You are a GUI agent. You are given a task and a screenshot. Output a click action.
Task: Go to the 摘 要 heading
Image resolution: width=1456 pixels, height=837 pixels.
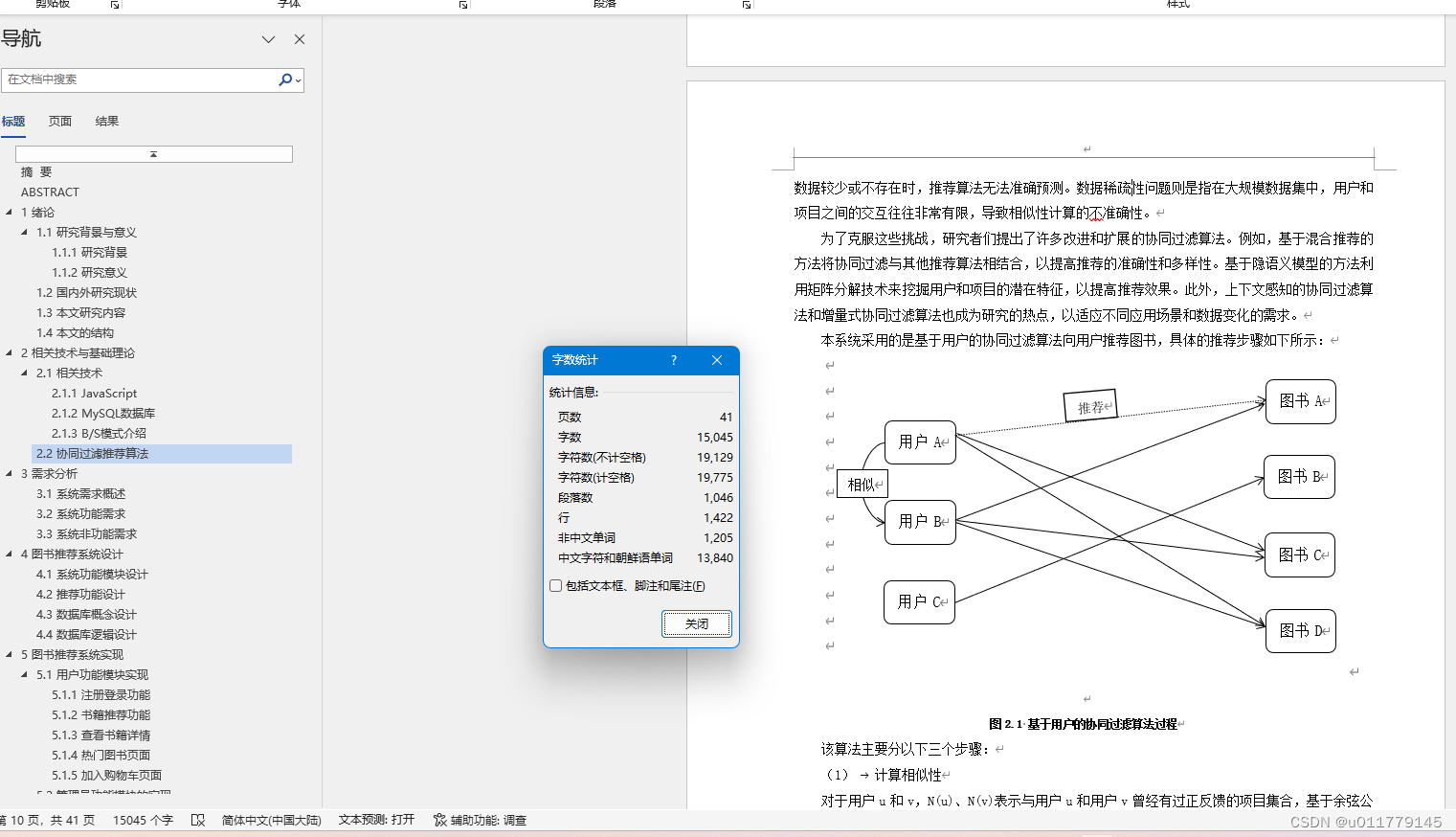click(36, 172)
